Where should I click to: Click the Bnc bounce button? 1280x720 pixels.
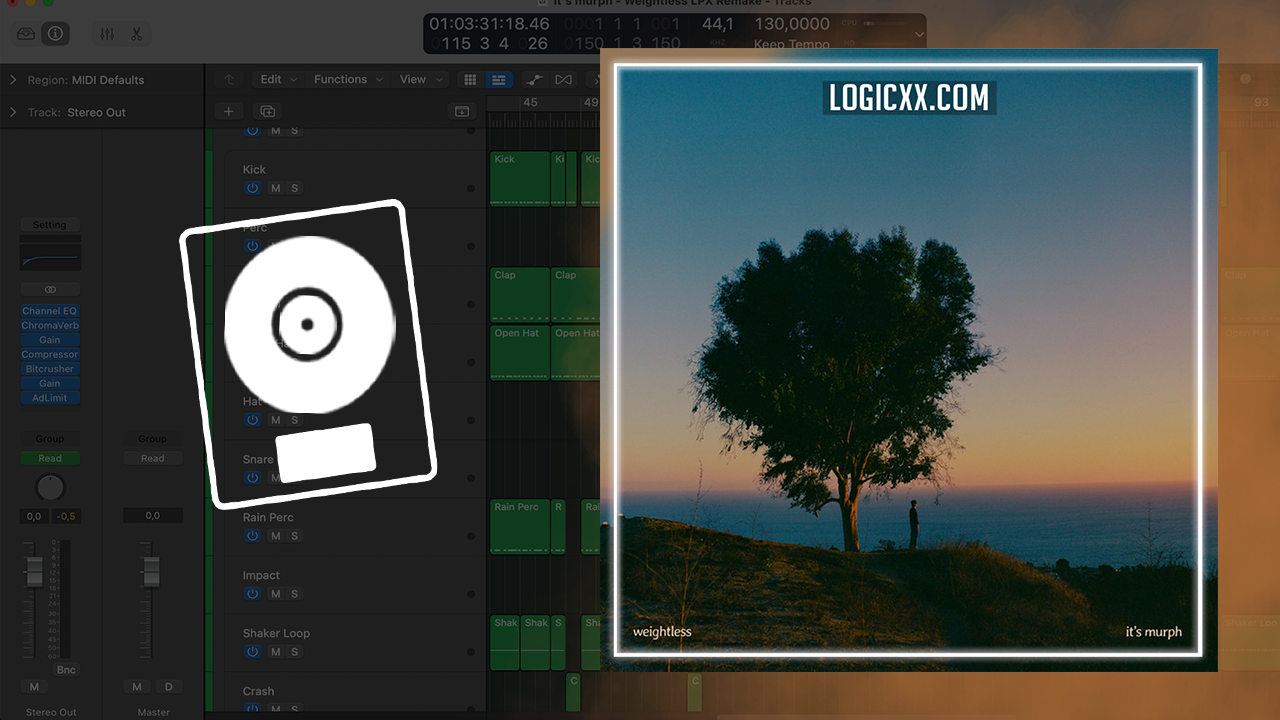tap(66, 670)
